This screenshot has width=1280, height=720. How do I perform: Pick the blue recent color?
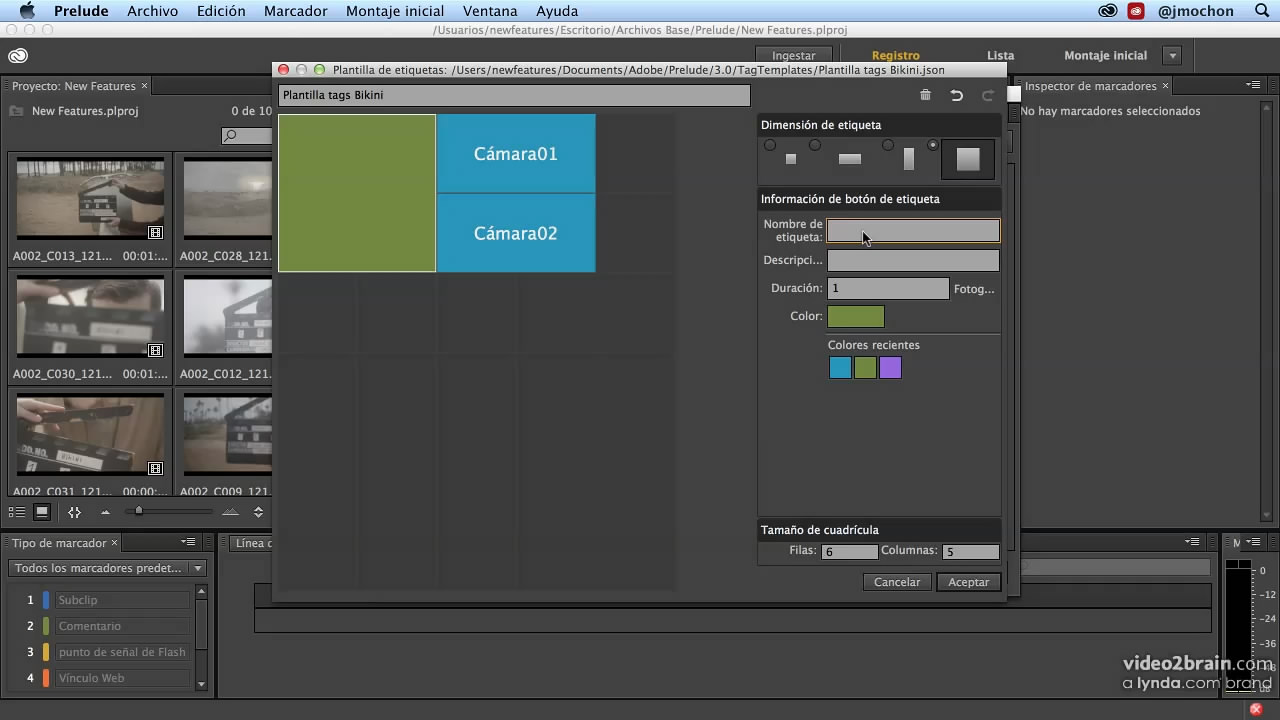(840, 368)
